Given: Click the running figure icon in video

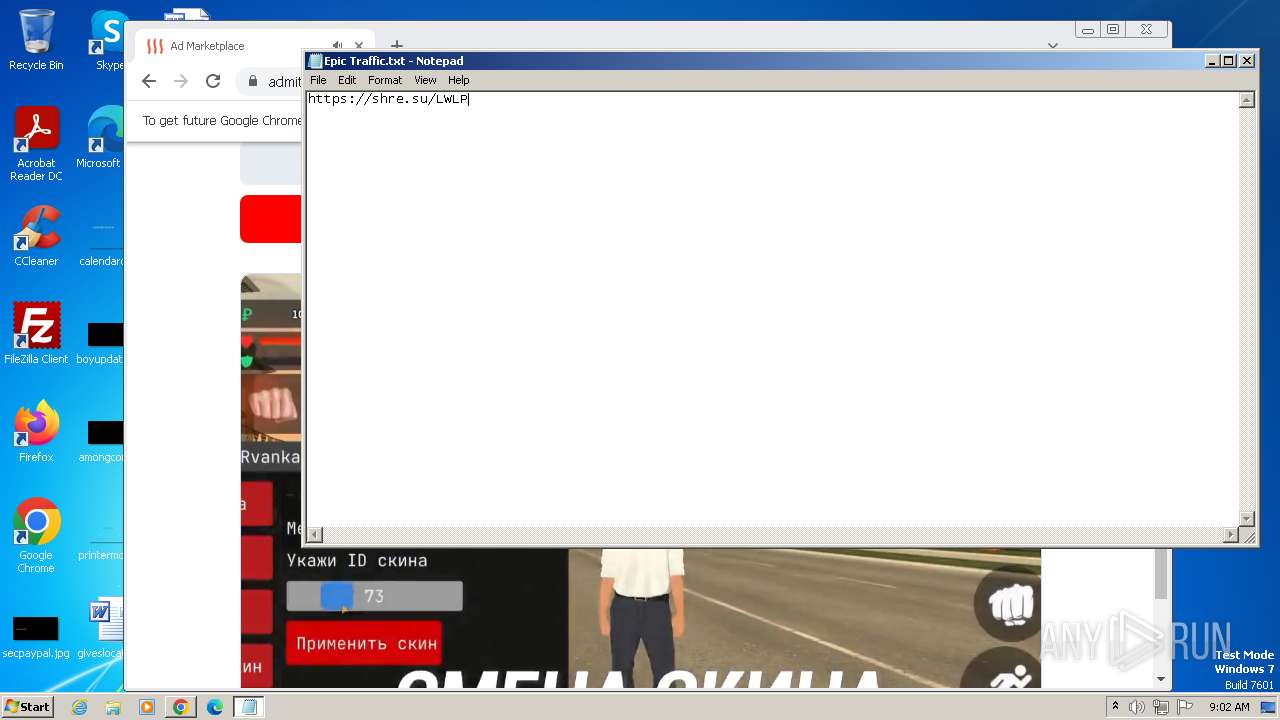Looking at the screenshot, I should pyautogui.click(x=1010, y=675).
